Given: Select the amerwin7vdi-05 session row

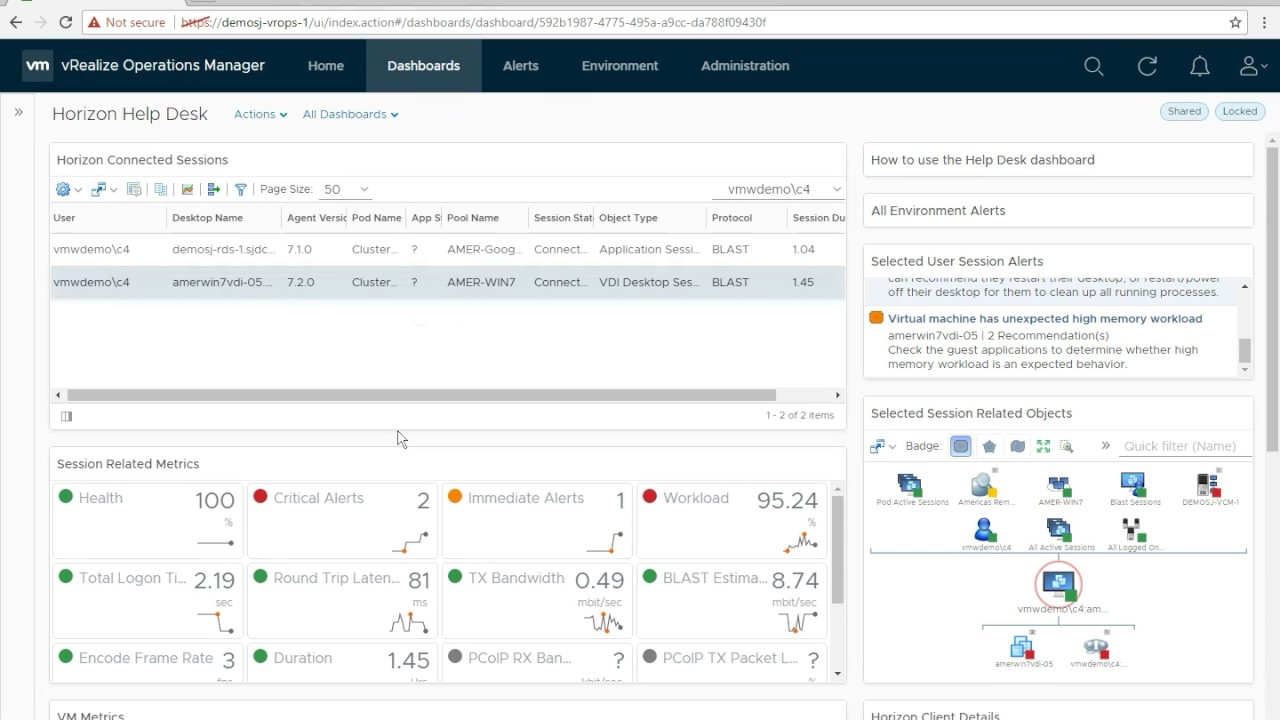Looking at the screenshot, I should (x=448, y=282).
